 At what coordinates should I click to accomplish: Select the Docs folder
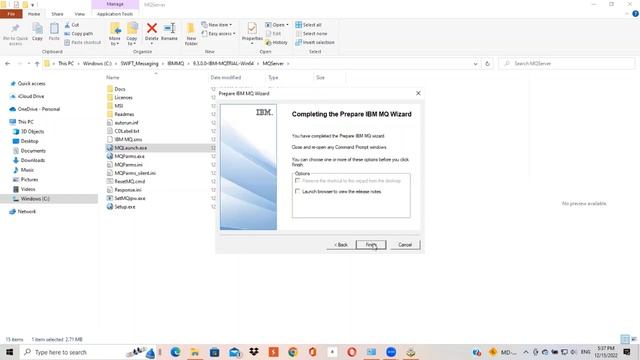(x=120, y=89)
